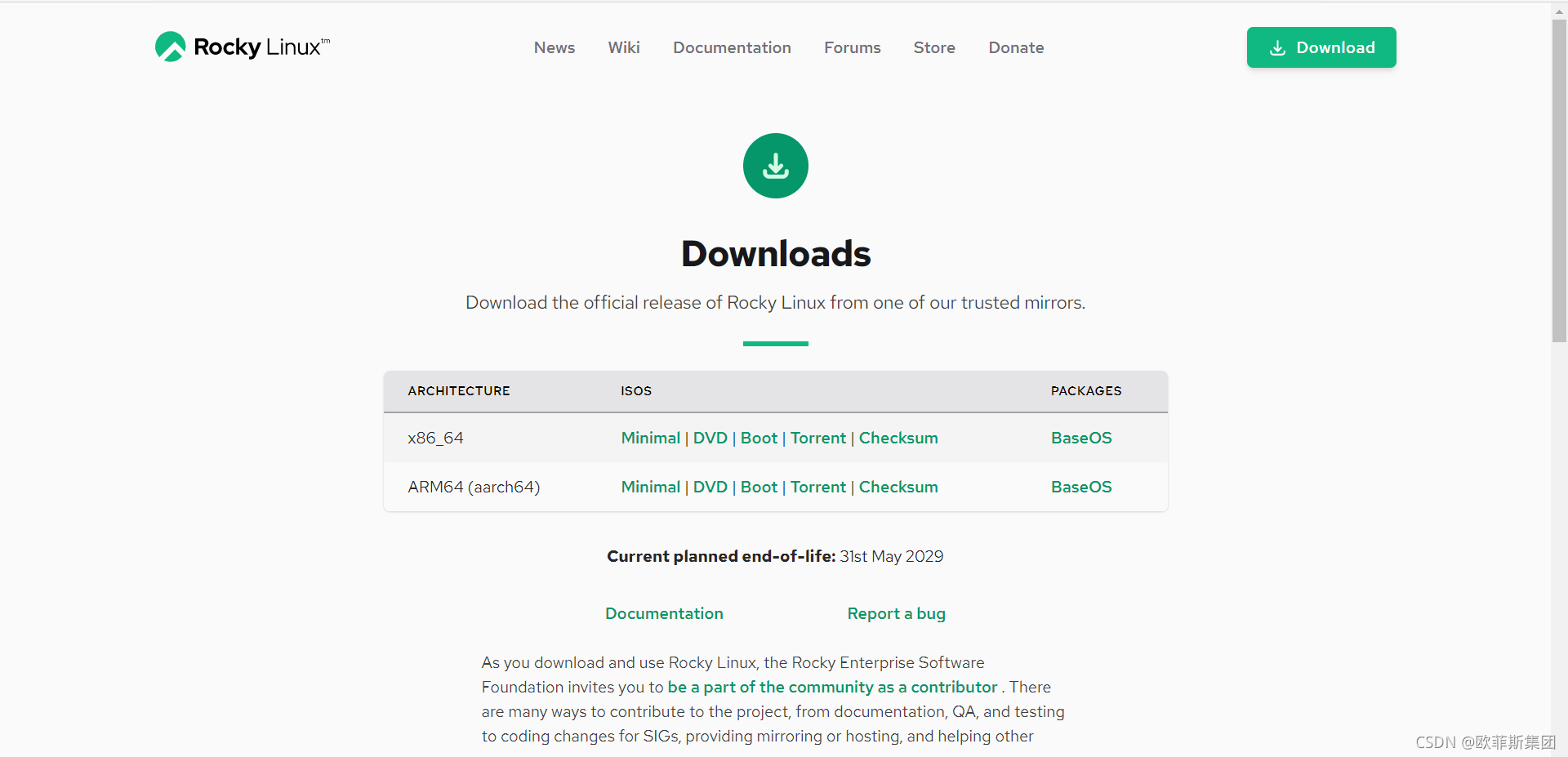
Task: Download the ARM64 Boot ISO
Action: [x=759, y=487]
